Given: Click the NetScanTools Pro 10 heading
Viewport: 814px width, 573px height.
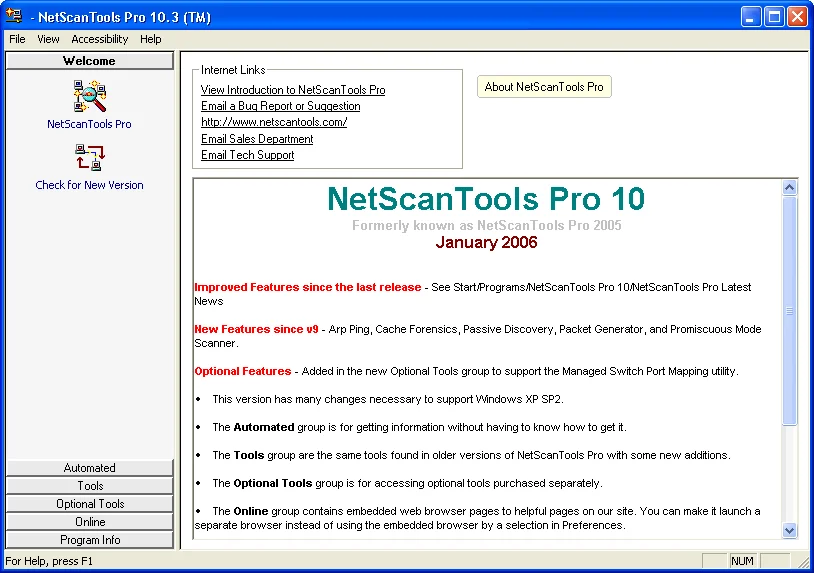Looking at the screenshot, I should tap(486, 199).
